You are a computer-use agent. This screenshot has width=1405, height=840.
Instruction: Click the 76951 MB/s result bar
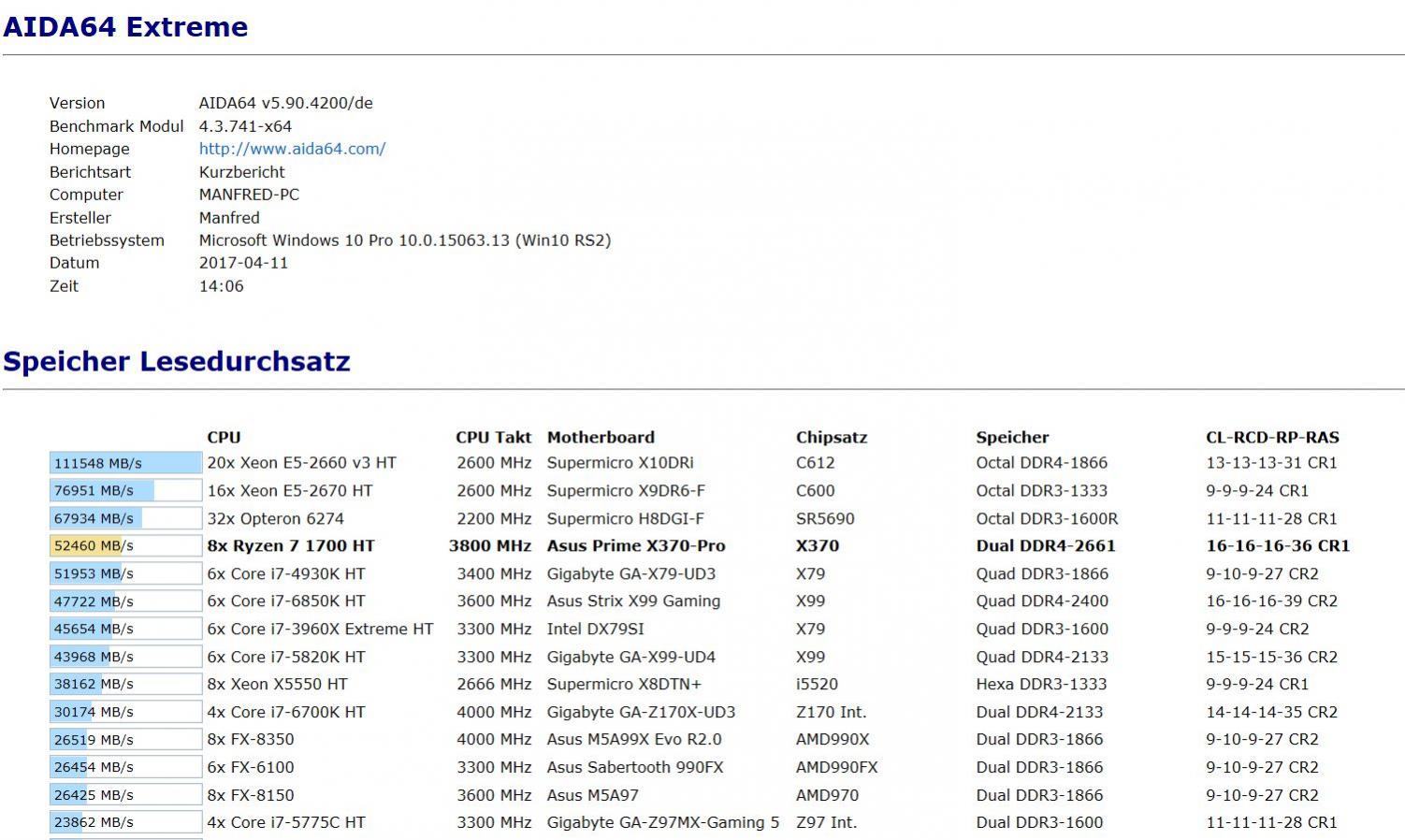[x=125, y=490]
